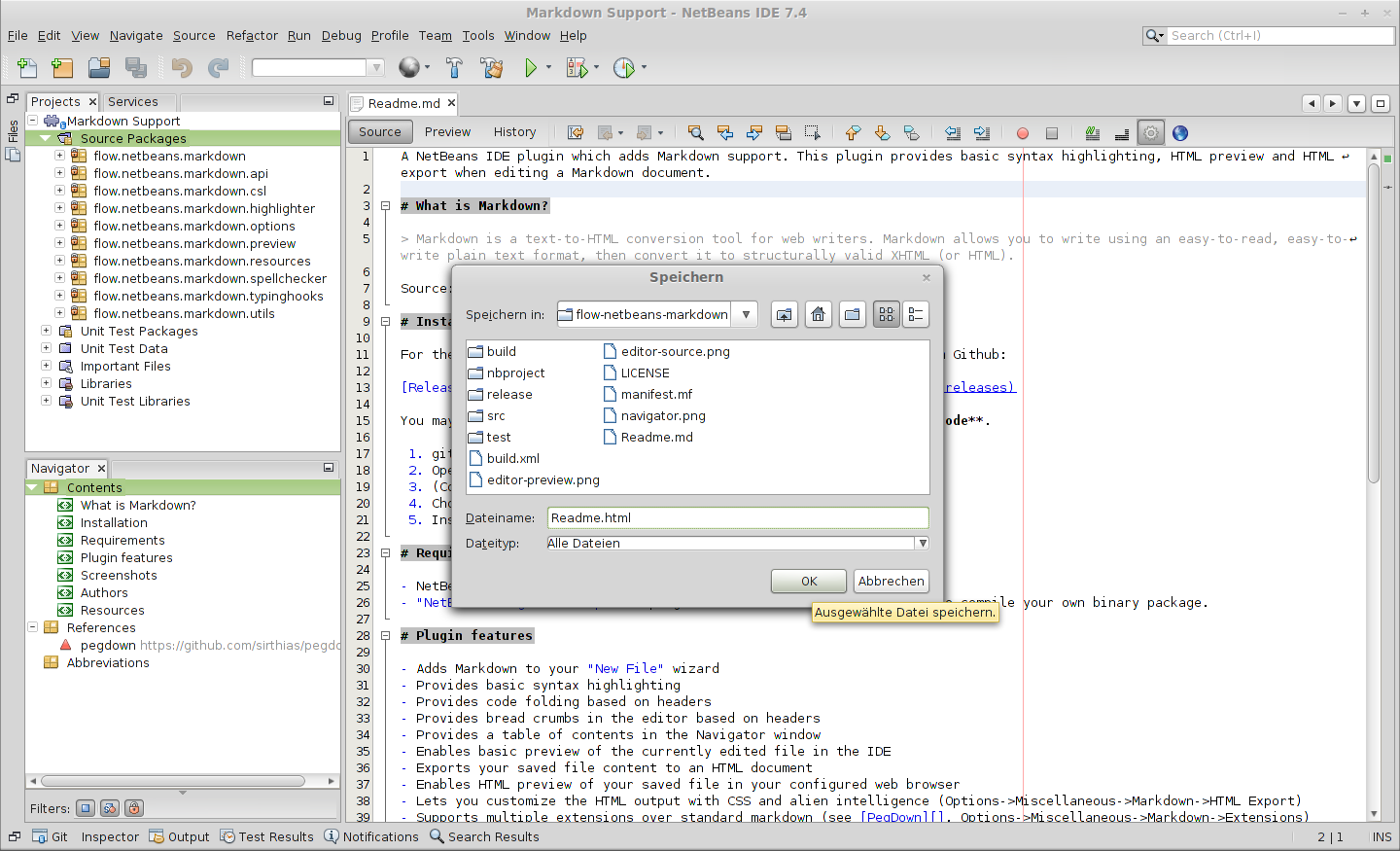Collapse References node in Navigator
Image resolution: width=1400 pixels, height=851 pixels.
32,627
